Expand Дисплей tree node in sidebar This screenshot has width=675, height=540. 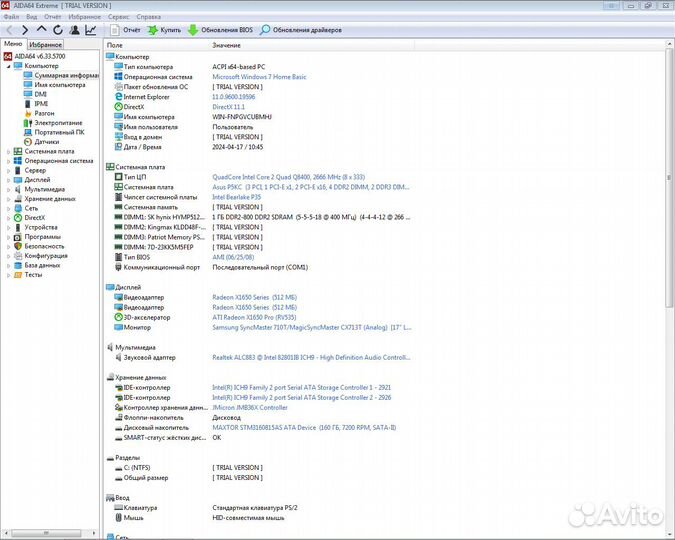[x=8, y=180]
